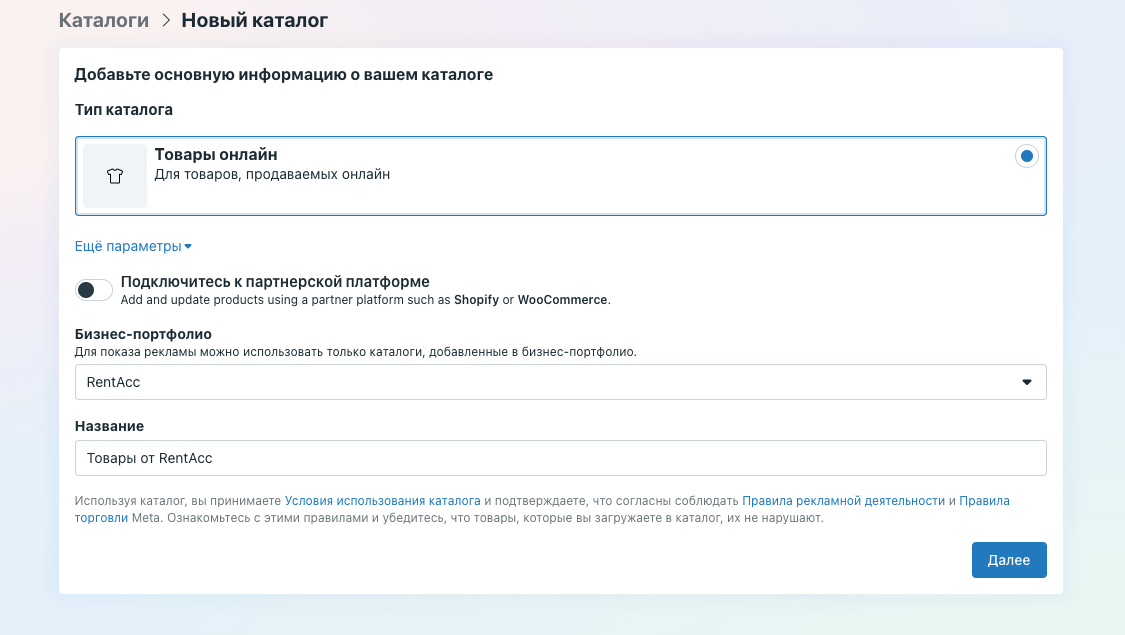This screenshot has height=635, width=1125.
Task: Click the breadcrumb chevron separator icon
Action: 166,20
